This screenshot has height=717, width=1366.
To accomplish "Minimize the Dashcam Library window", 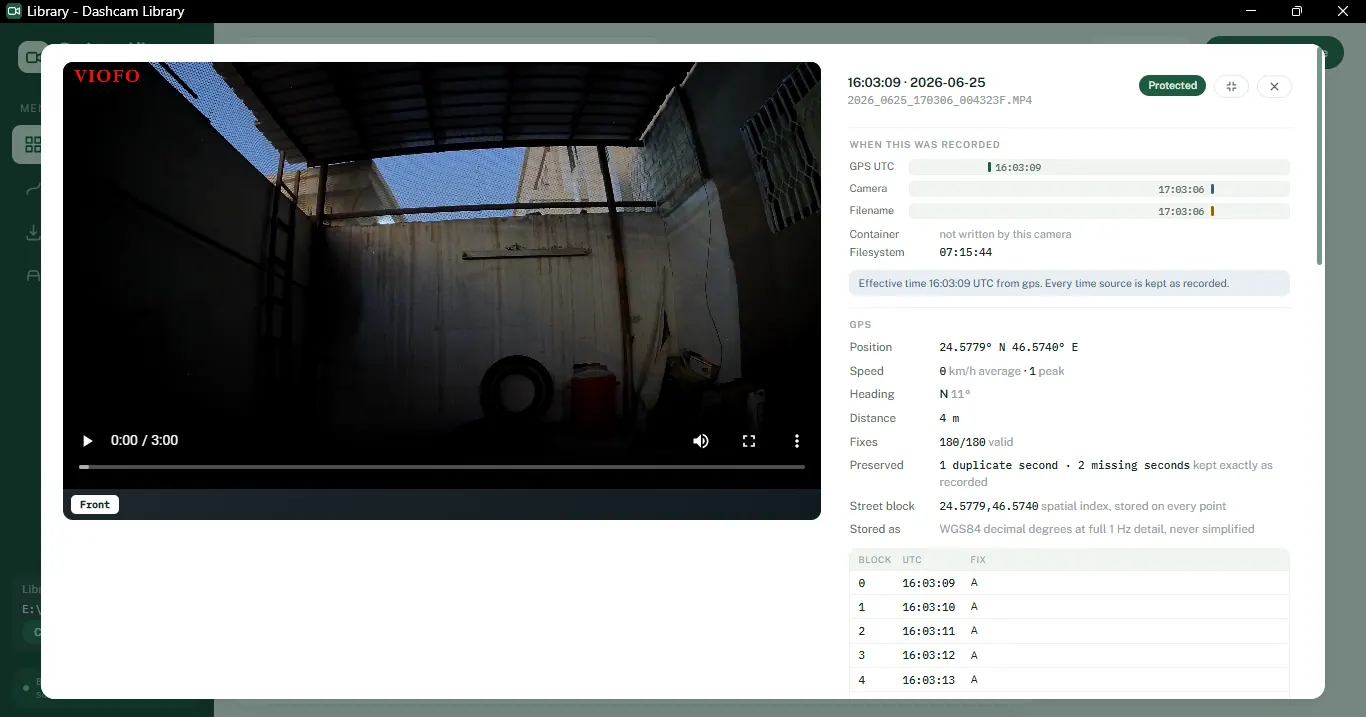I will click(x=1251, y=11).
